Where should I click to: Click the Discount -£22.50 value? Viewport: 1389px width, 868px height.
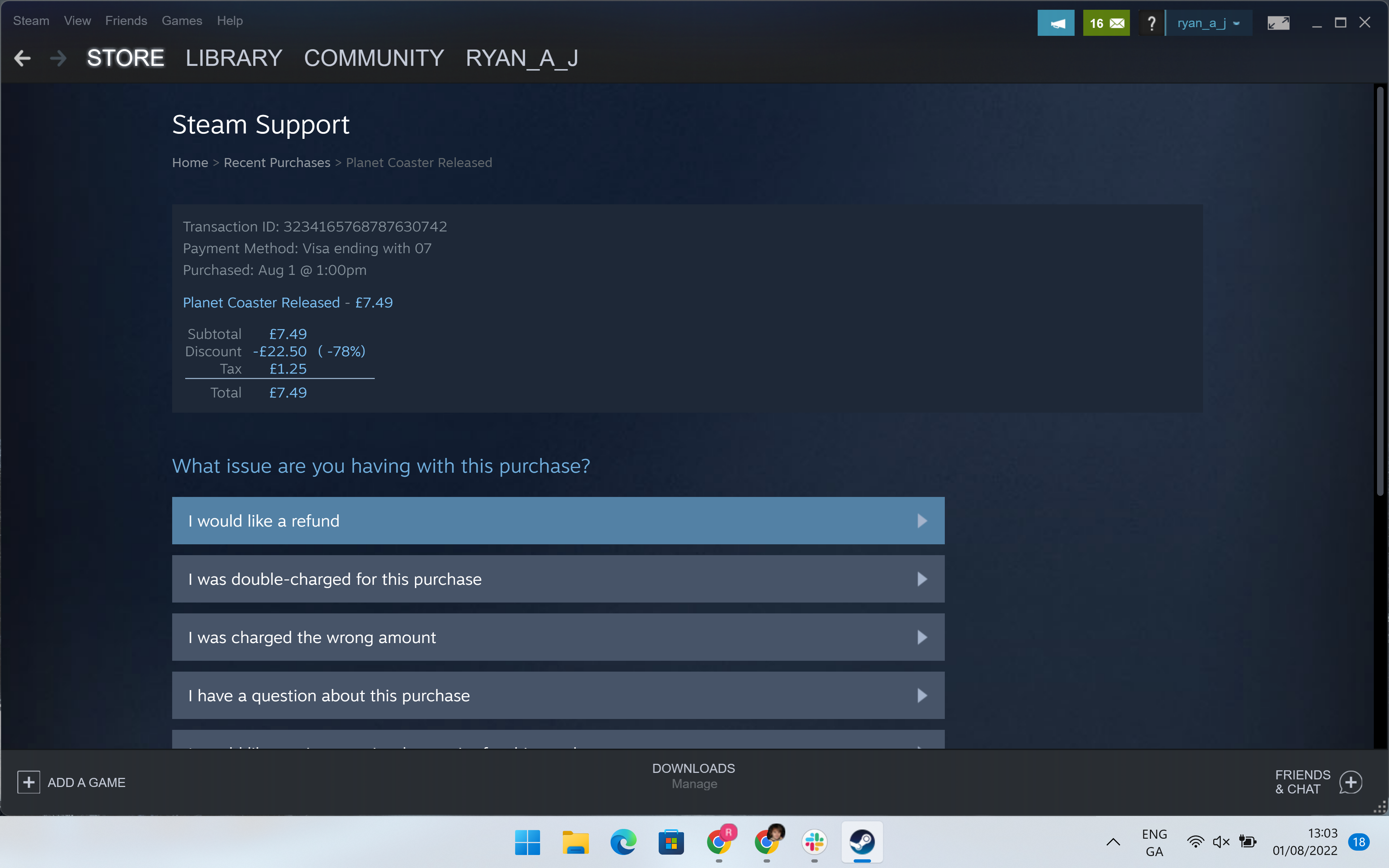click(280, 351)
